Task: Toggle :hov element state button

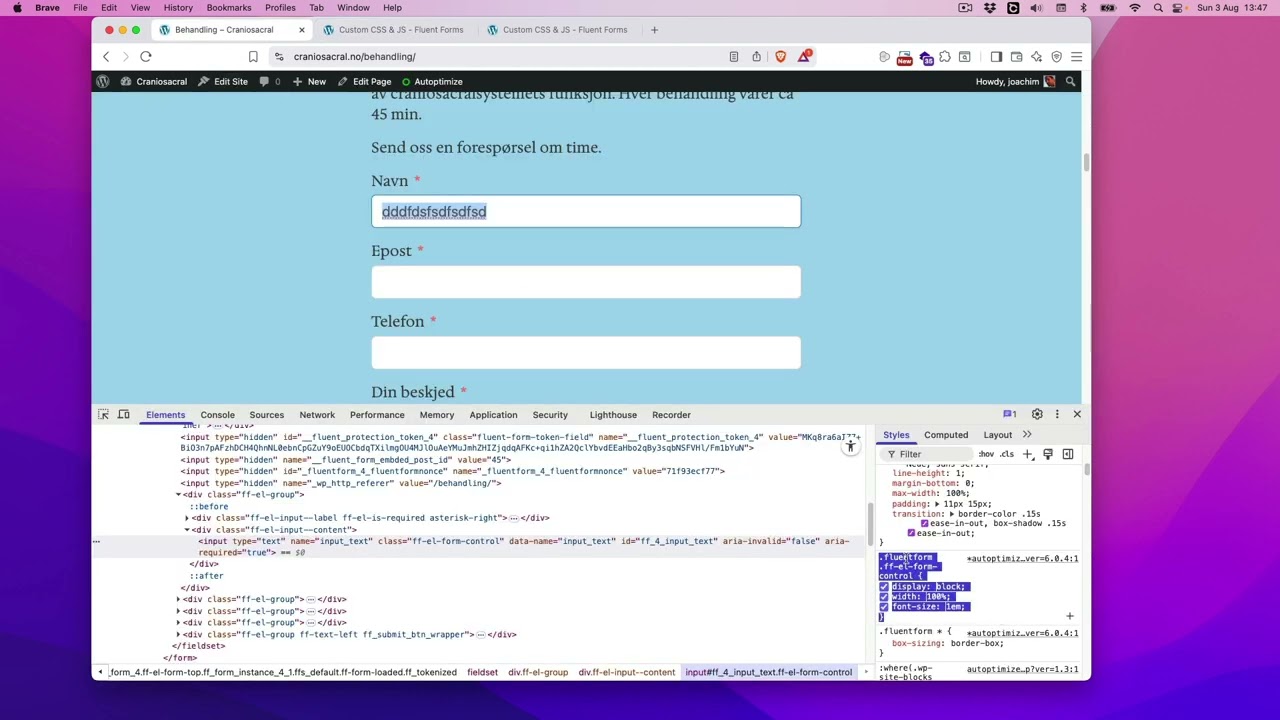Action: click(x=986, y=454)
